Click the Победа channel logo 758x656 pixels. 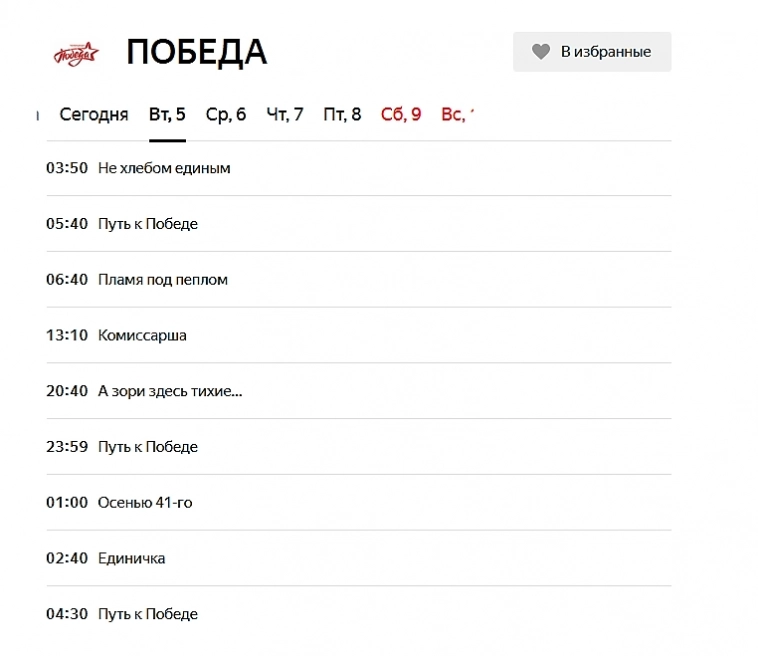point(75,53)
